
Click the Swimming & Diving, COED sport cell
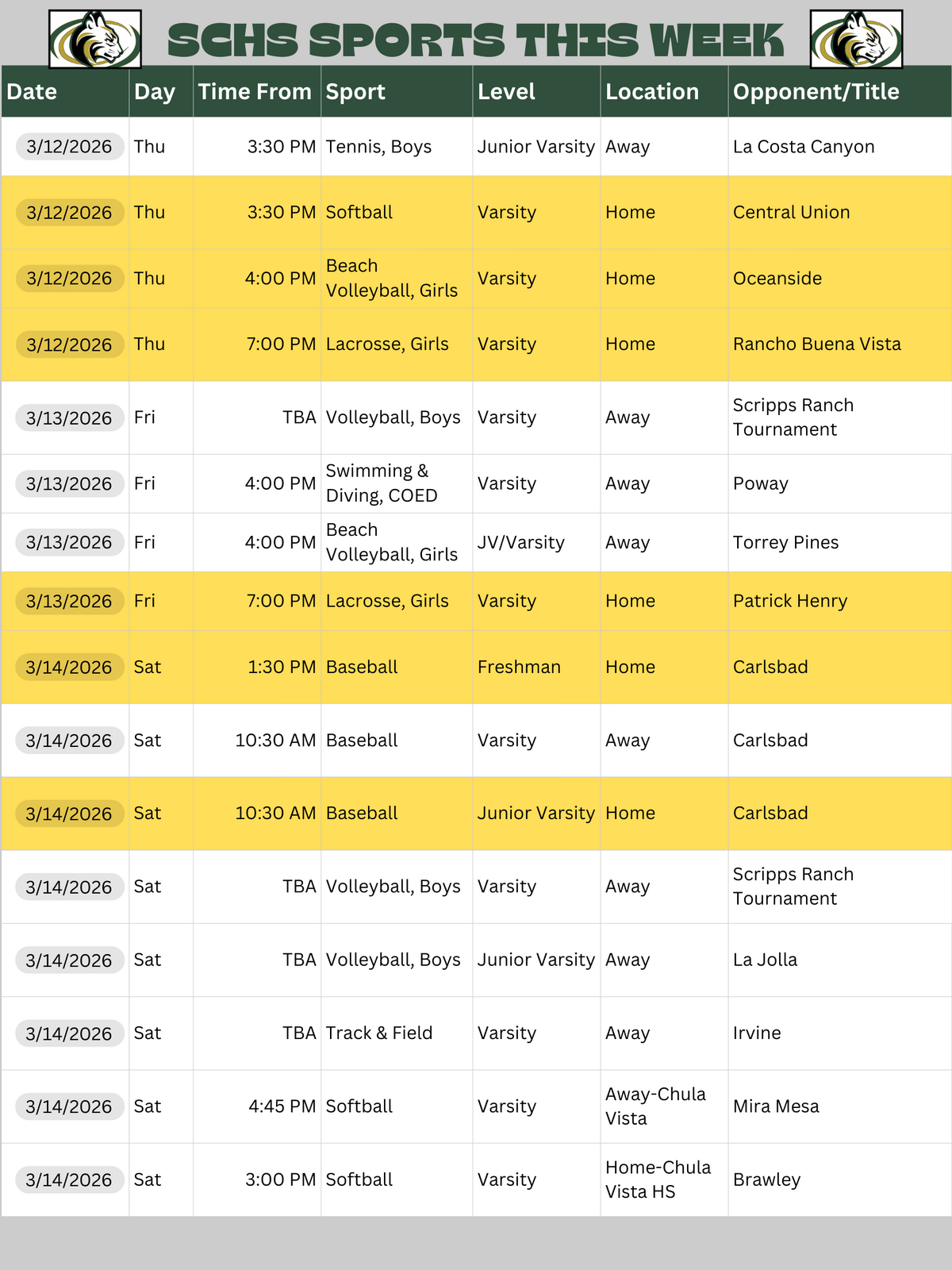[x=382, y=483]
